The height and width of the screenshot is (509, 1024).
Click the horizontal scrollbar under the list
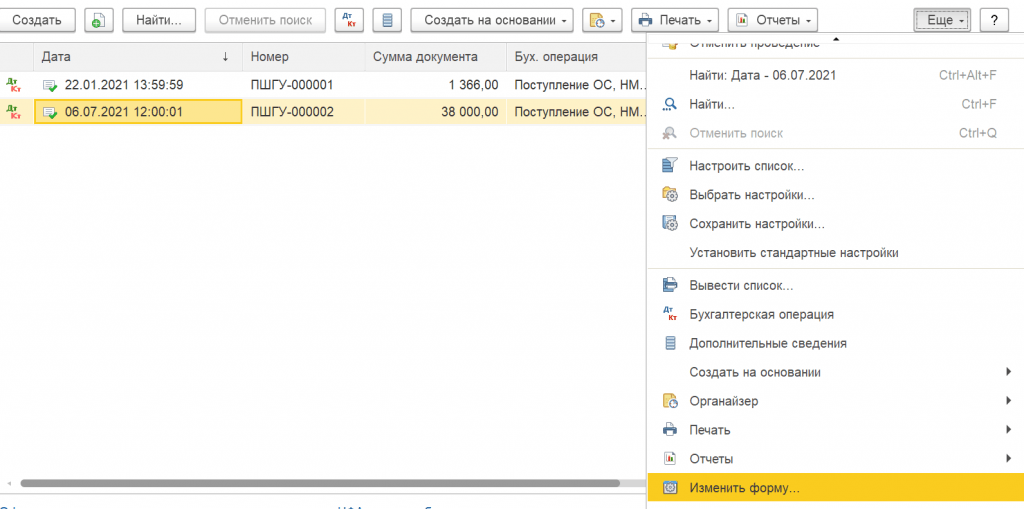[x=320, y=483]
